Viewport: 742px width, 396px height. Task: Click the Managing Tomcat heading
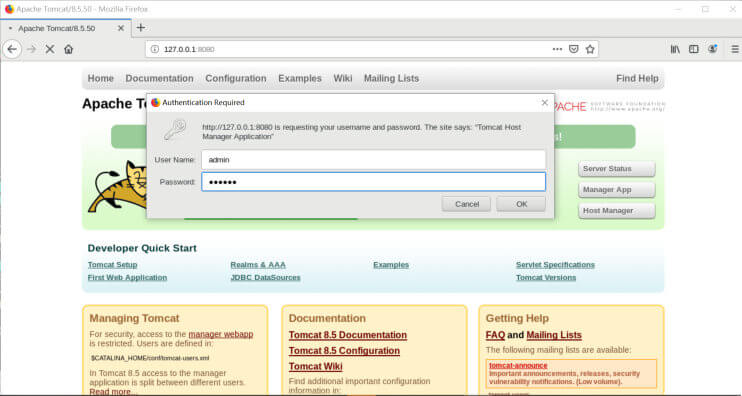click(134, 318)
